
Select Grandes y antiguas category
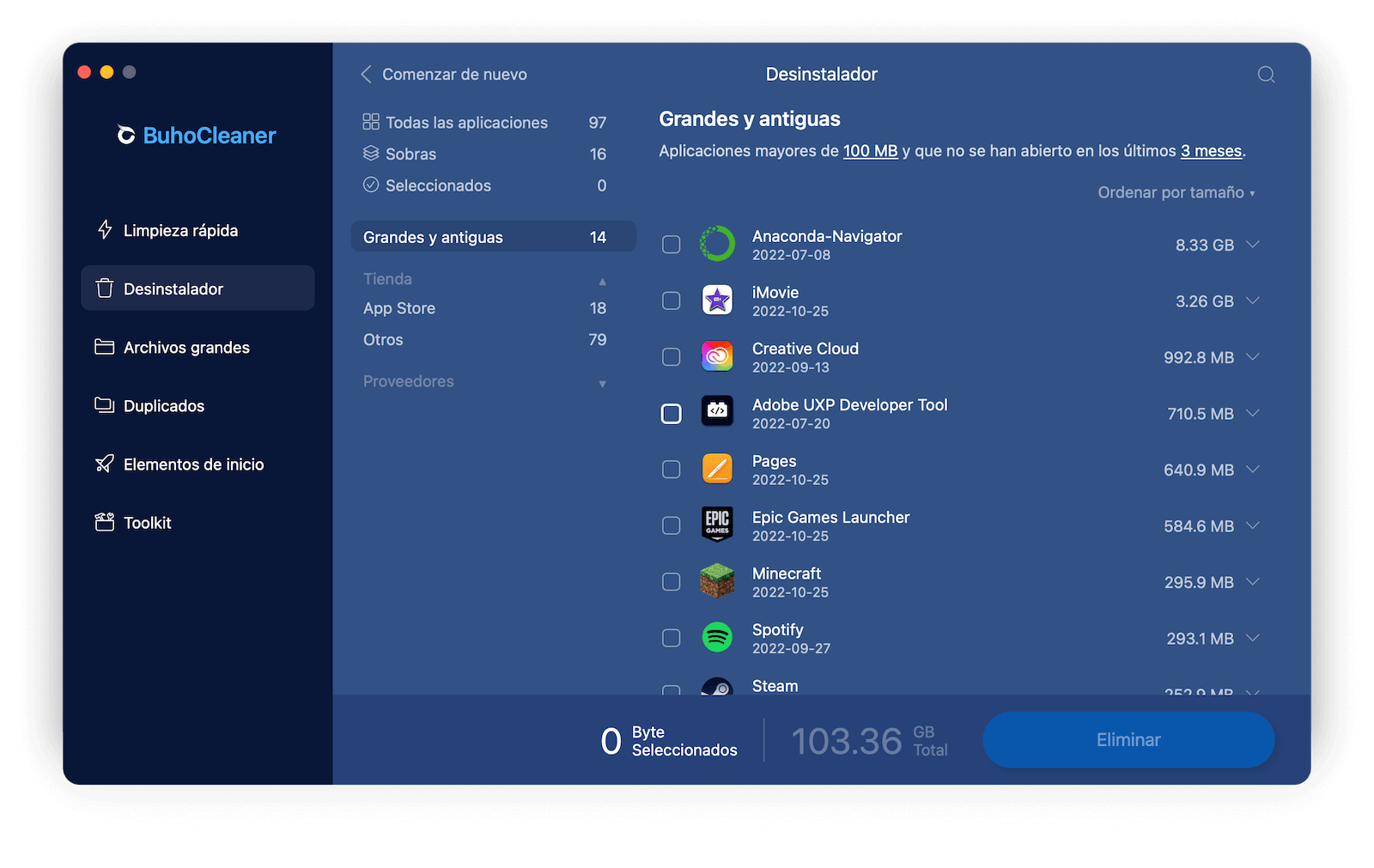pyautogui.click(x=494, y=237)
